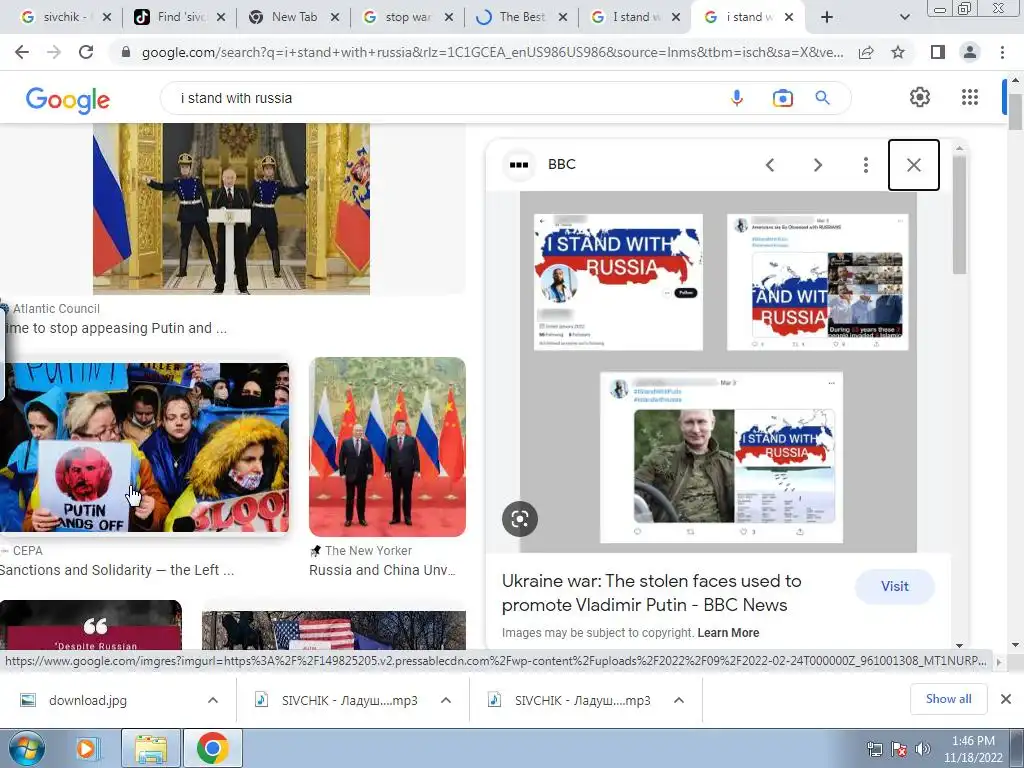Switch to the TikTok Find tab
Viewport: 1024px width, 768px height.
click(x=176, y=17)
